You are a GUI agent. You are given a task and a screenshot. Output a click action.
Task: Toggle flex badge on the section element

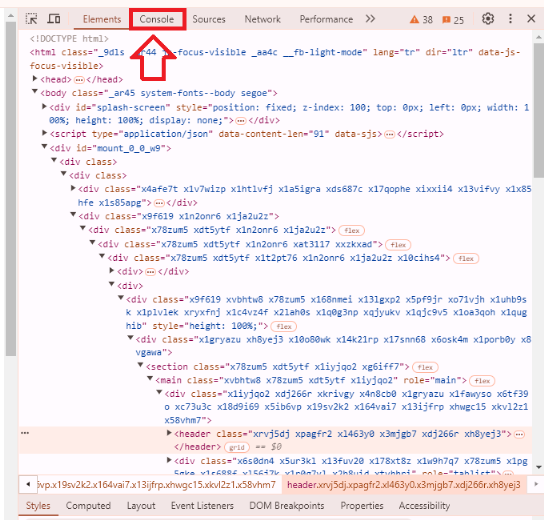point(425,367)
